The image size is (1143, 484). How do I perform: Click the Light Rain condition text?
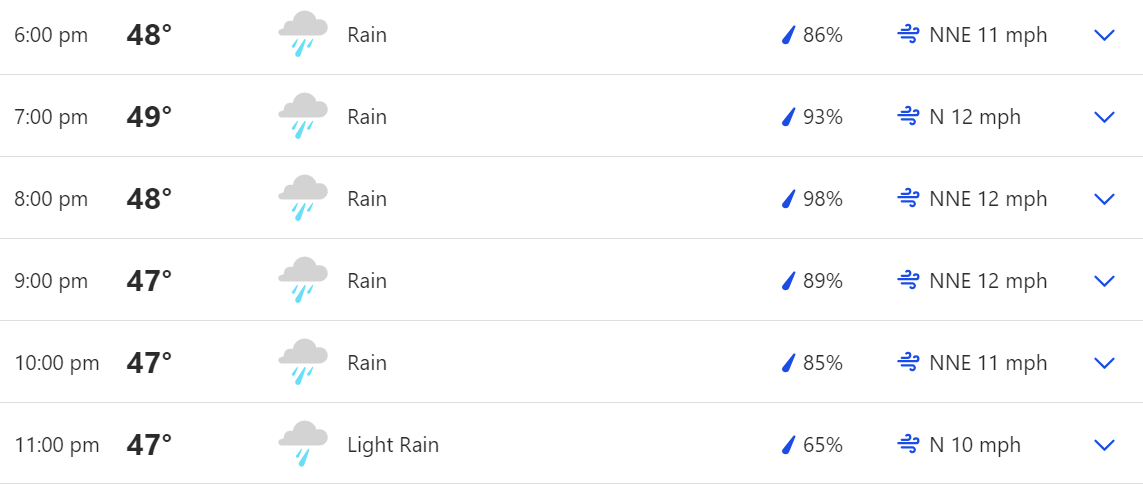[393, 445]
